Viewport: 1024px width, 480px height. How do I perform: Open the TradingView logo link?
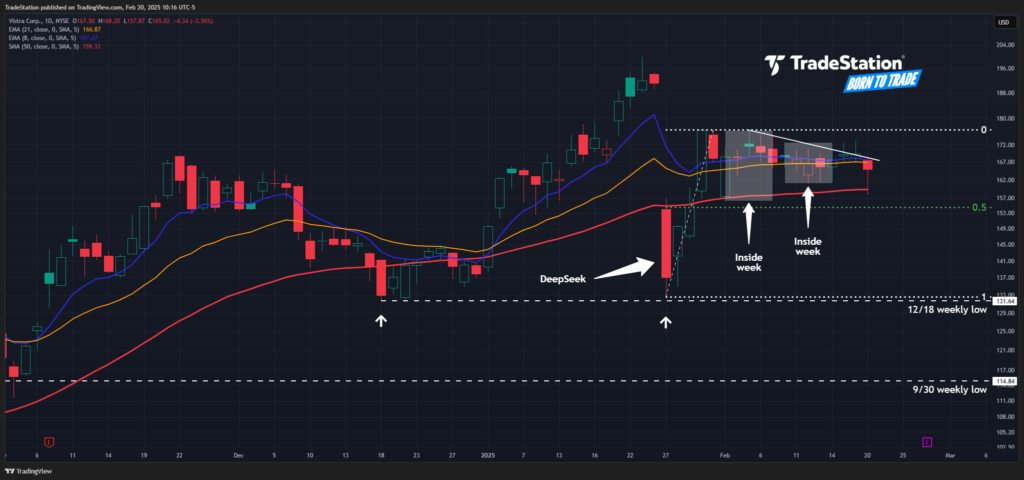pos(27,471)
